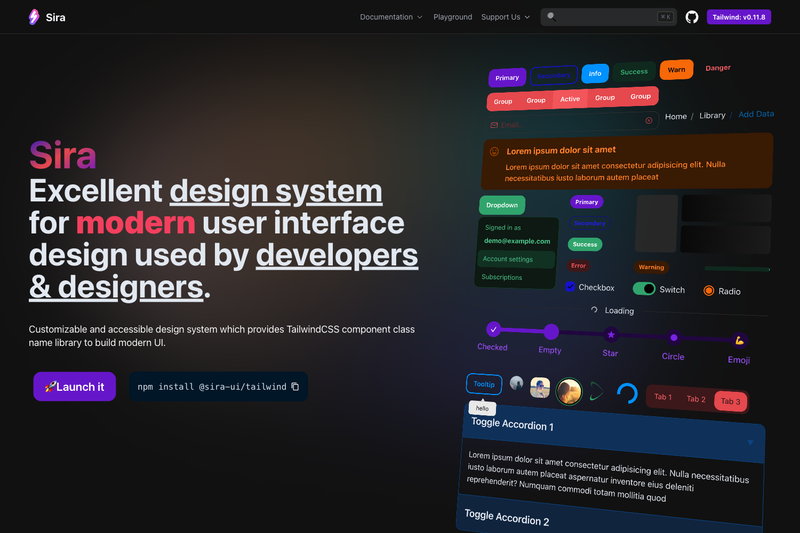Viewport: 800px width, 533px height.
Task: Click the Empty step marker
Action: (x=551, y=332)
